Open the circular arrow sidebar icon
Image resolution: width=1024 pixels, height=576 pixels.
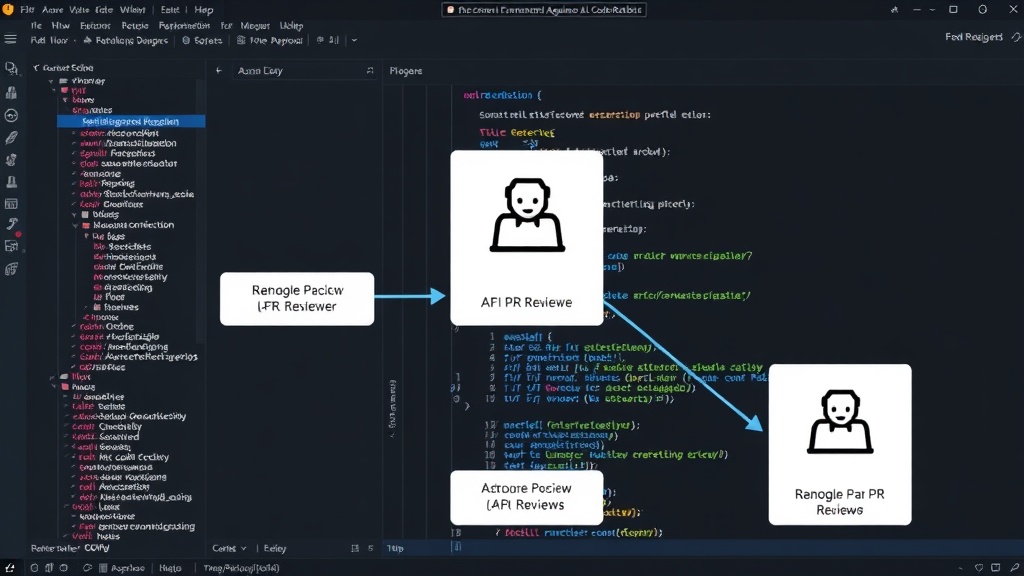[11, 116]
